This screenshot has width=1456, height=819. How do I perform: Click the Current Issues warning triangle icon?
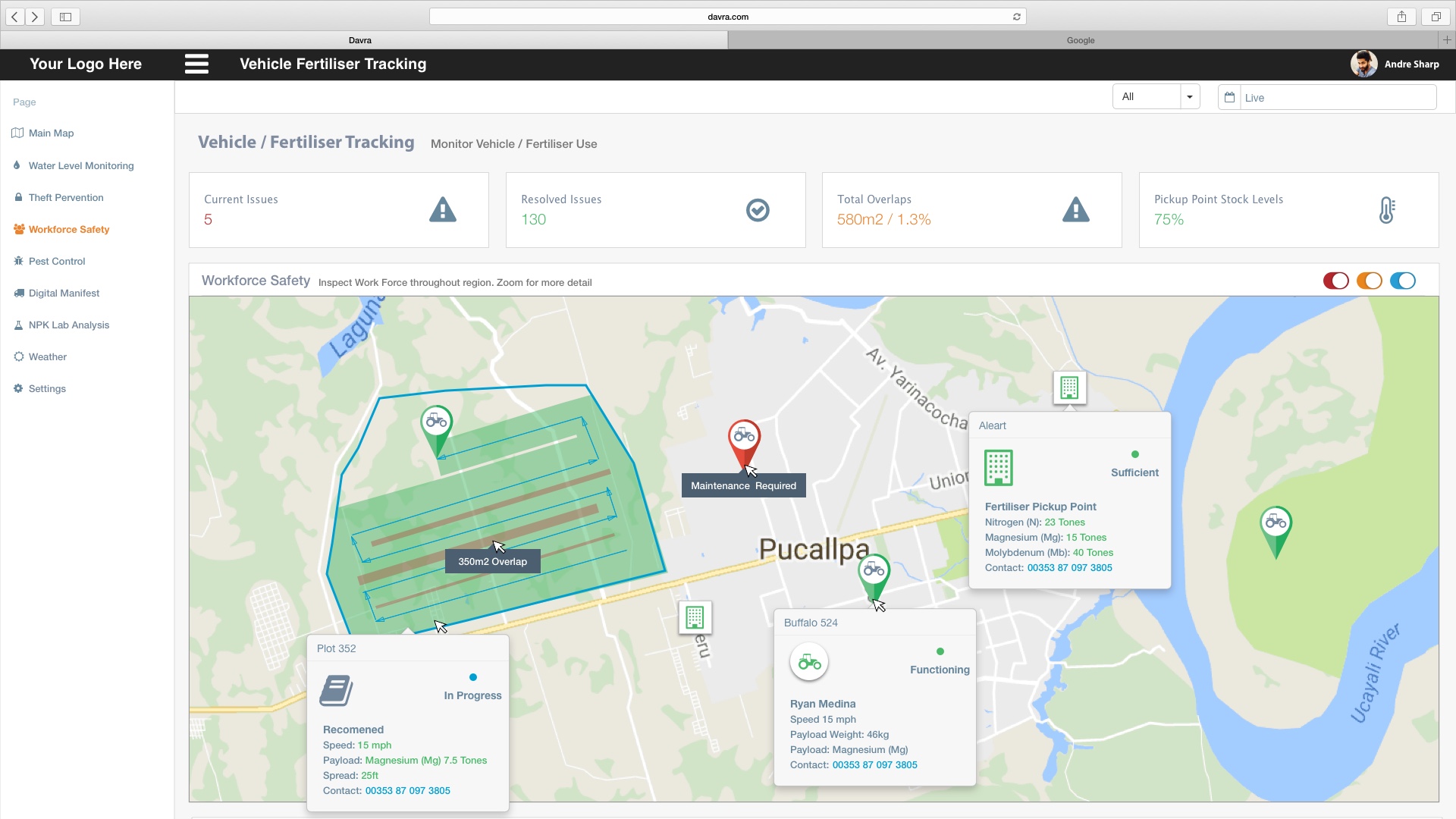click(443, 210)
